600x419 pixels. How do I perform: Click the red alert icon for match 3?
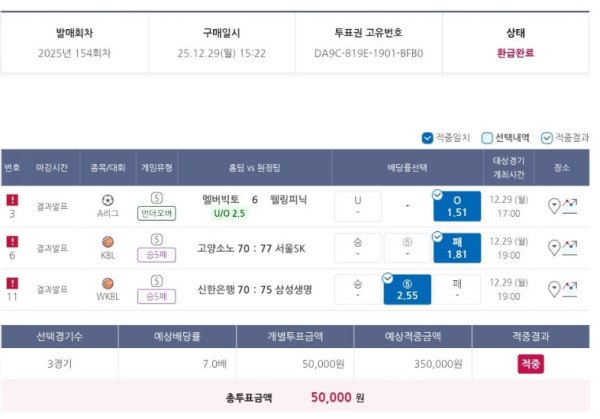point(12,200)
